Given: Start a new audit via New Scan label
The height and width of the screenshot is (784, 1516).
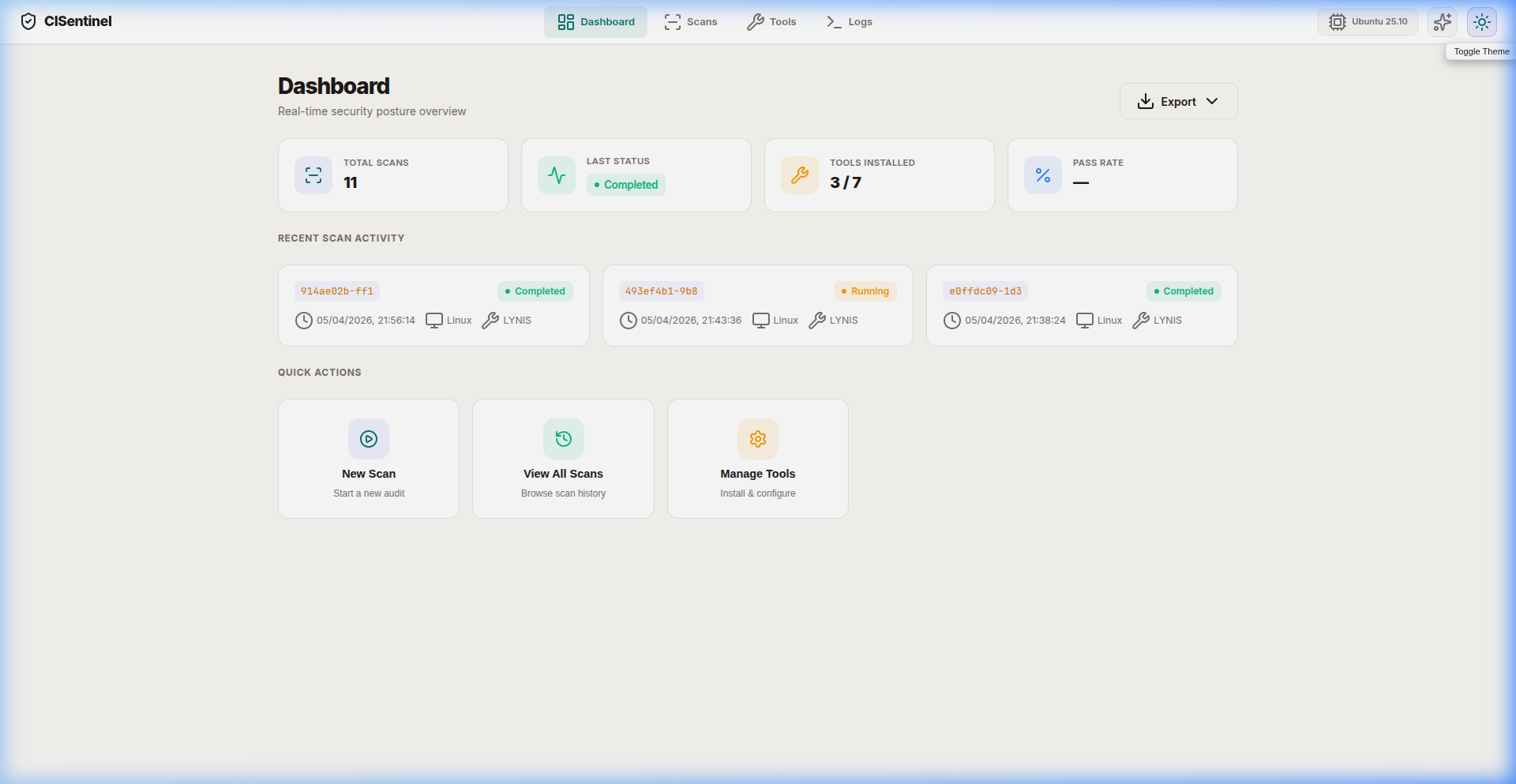Looking at the screenshot, I should 369,474.
